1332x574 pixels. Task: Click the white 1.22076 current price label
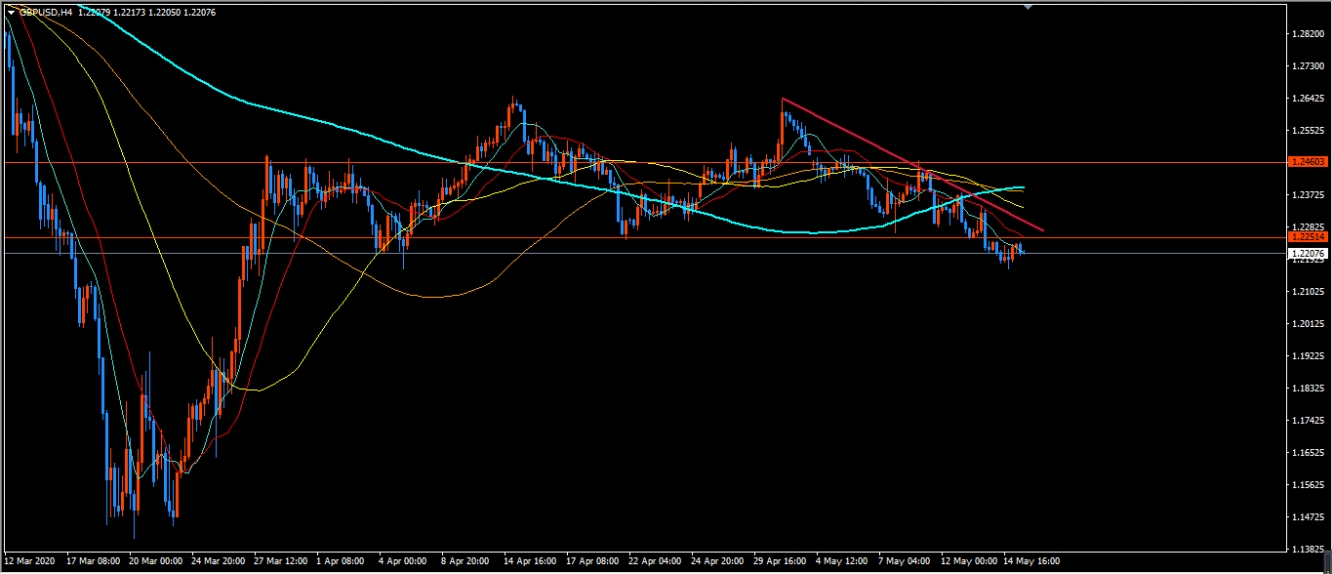pos(1307,254)
